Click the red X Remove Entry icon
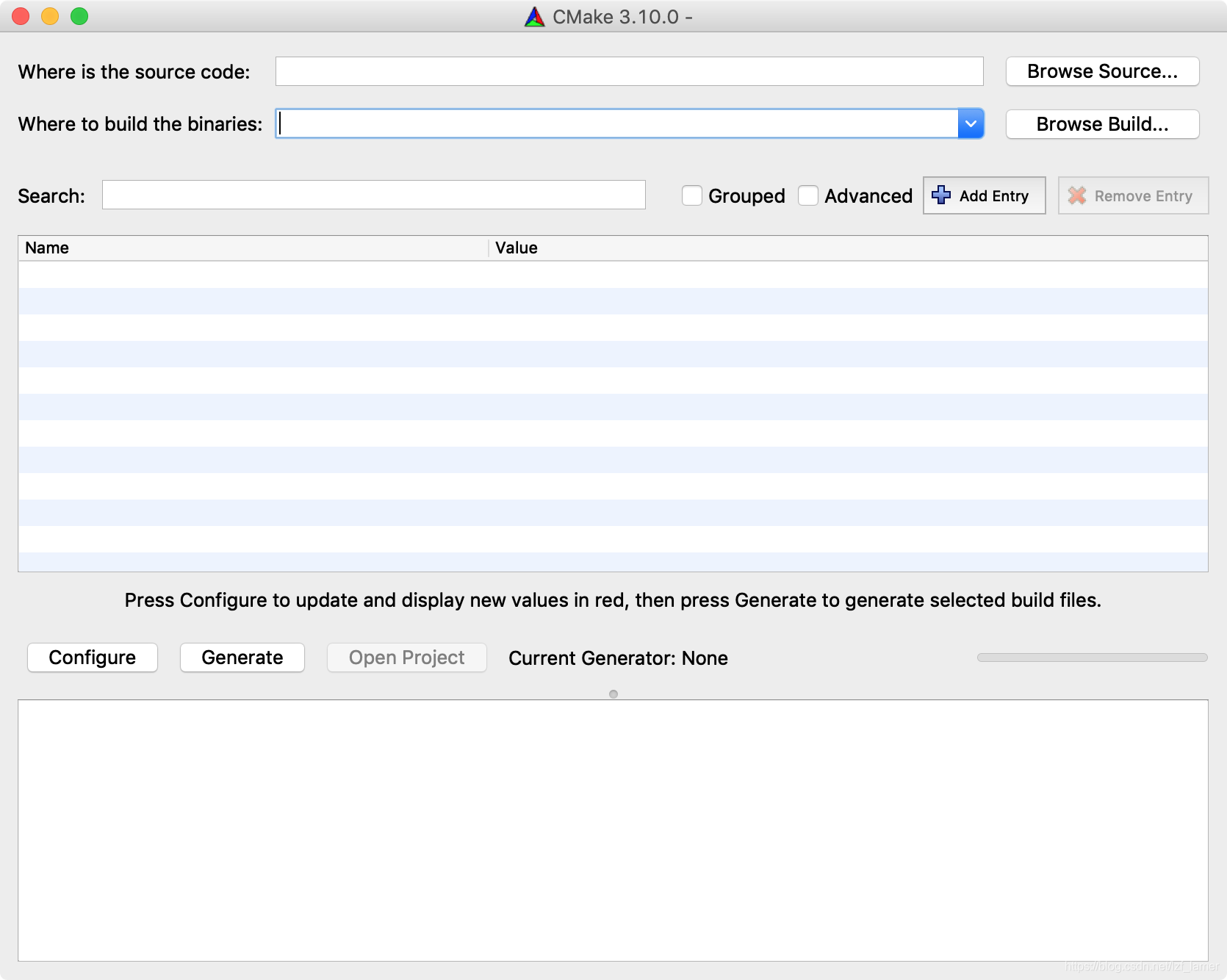The height and width of the screenshot is (980, 1227). (1077, 195)
